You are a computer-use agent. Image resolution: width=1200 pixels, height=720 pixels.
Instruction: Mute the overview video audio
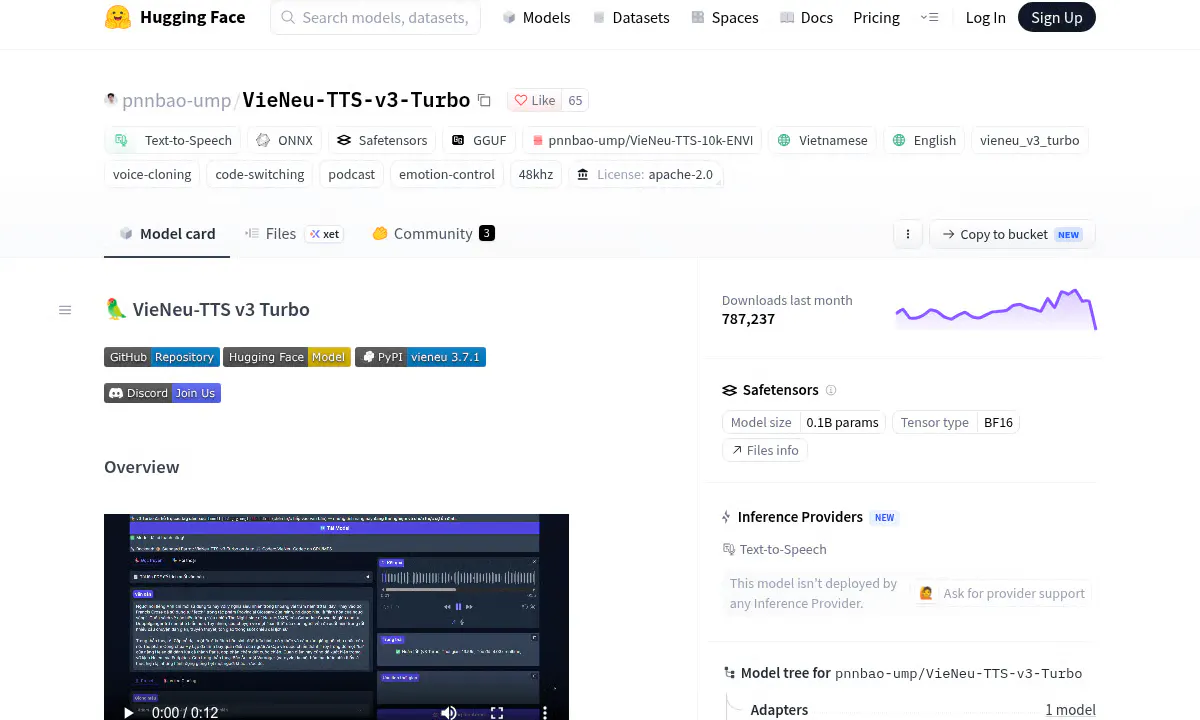(x=449, y=713)
